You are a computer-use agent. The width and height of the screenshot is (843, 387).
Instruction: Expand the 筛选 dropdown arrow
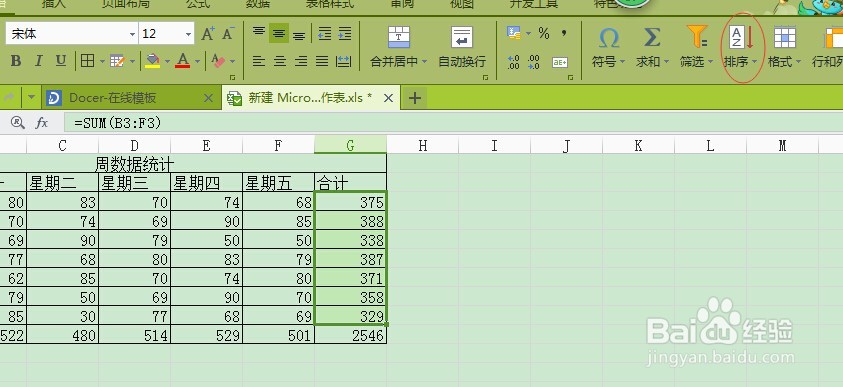click(710, 62)
